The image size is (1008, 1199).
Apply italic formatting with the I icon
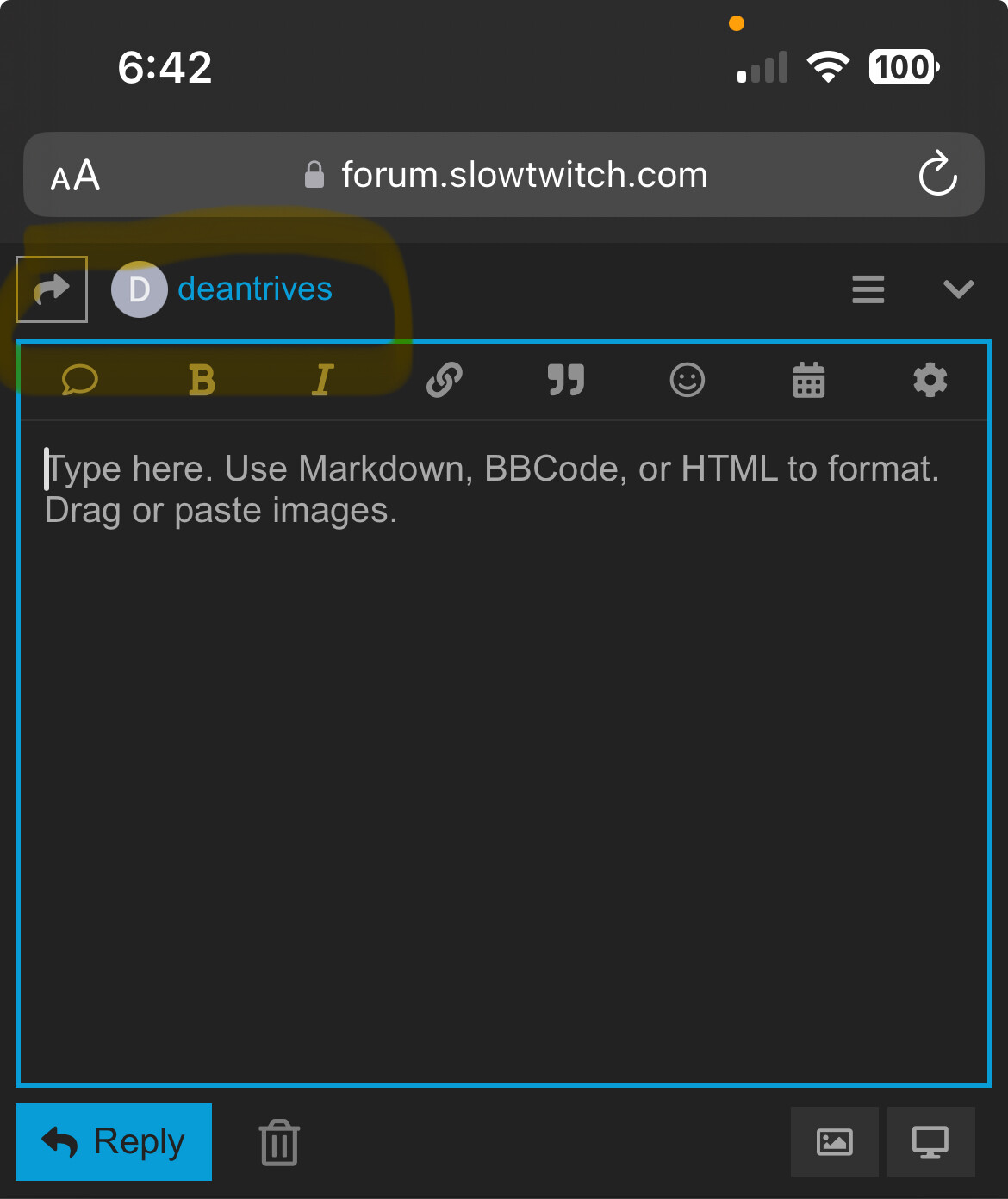point(323,380)
